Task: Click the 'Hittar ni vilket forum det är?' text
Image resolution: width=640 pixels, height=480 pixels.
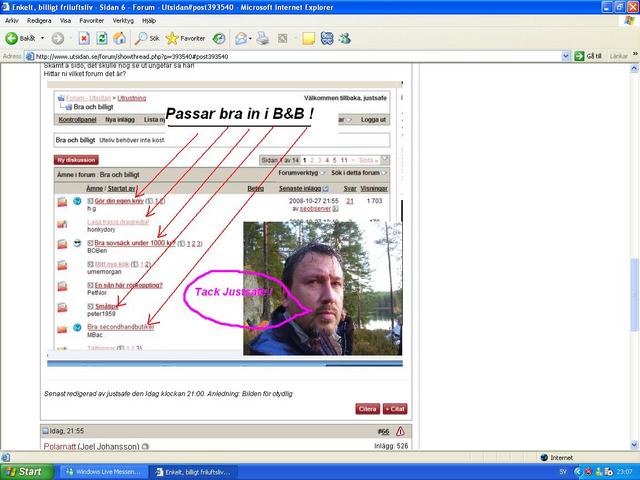Action: pos(84,74)
